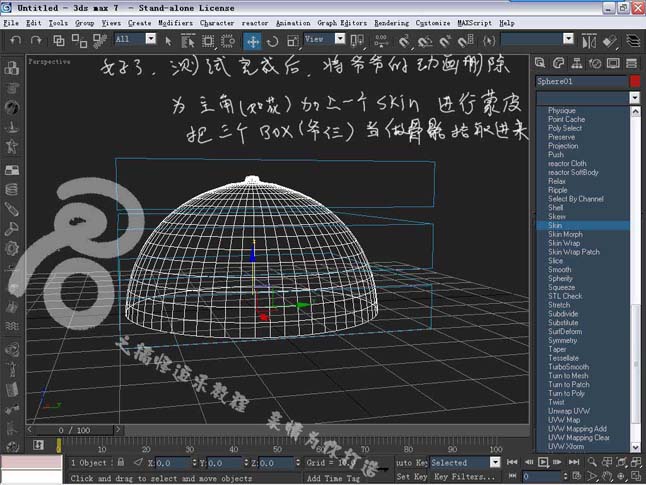This screenshot has width=646, height=485.
Task: Click the time slider right arrow
Action: (118, 429)
